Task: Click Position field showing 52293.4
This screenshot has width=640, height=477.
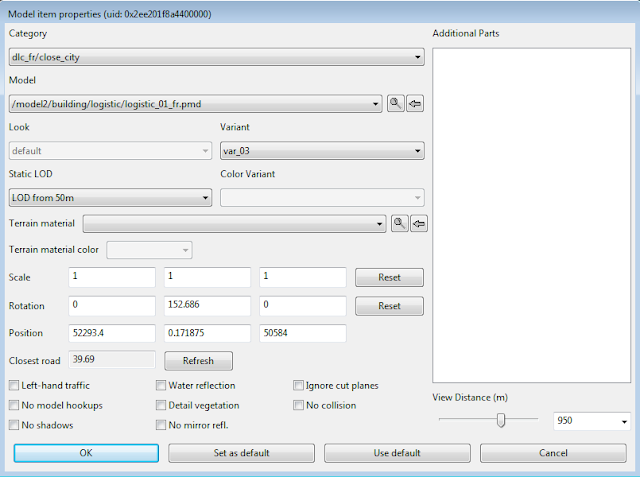Action: pos(112,333)
